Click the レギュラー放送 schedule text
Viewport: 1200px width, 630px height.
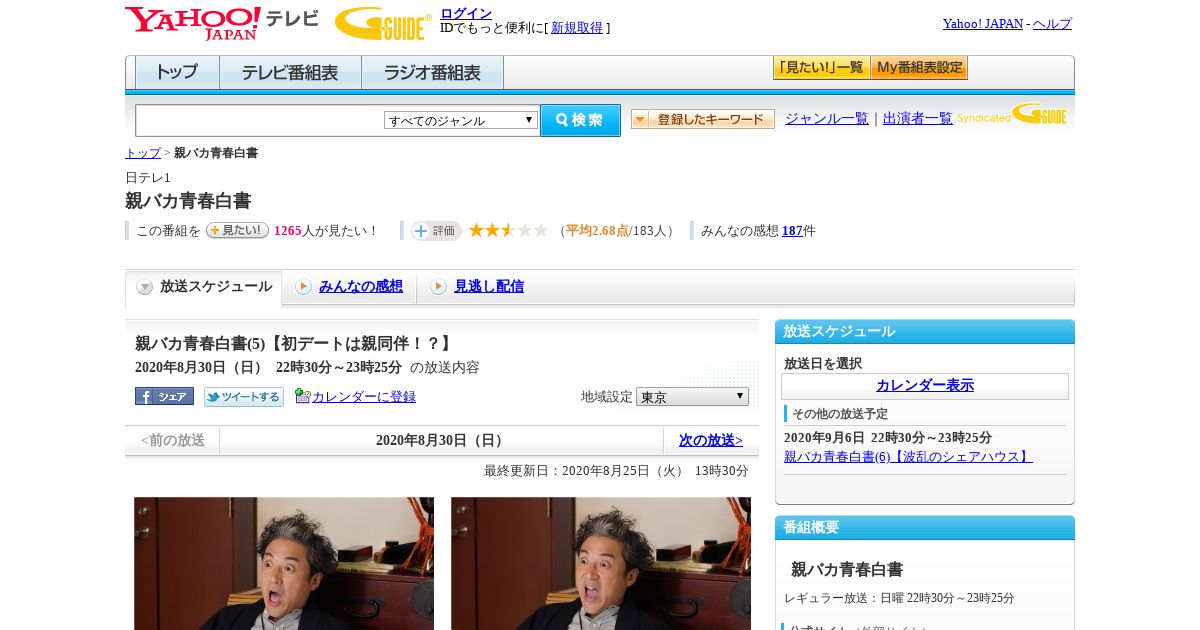click(899, 598)
